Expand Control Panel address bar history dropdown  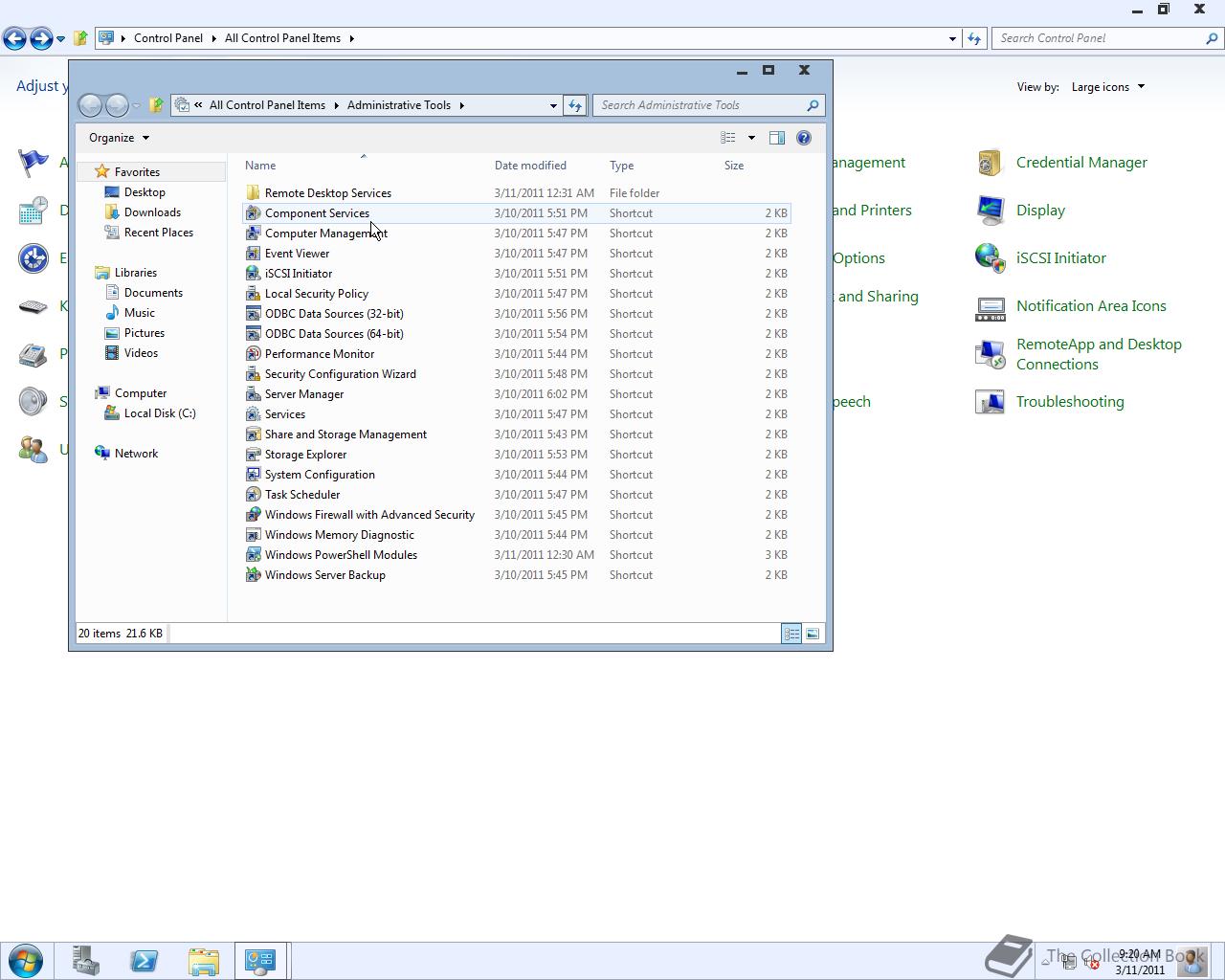click(952, 38)
